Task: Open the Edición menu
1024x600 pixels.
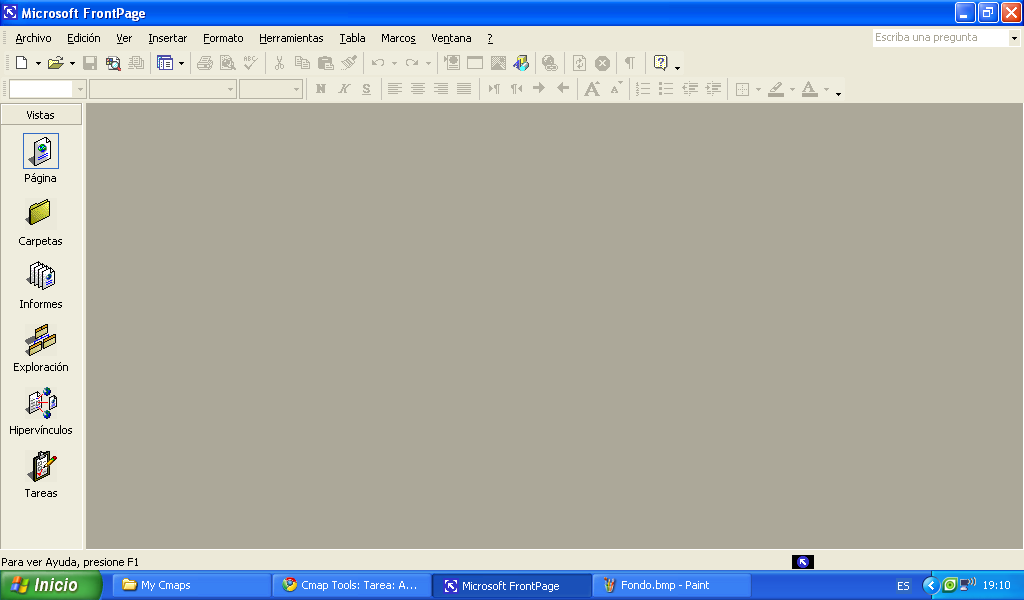Action: tap(84, 38)
